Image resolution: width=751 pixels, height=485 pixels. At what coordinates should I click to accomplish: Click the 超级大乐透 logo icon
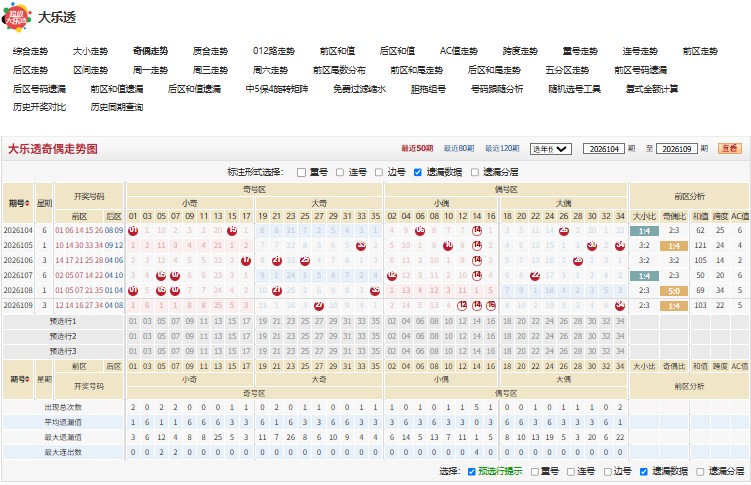point(17,17)
